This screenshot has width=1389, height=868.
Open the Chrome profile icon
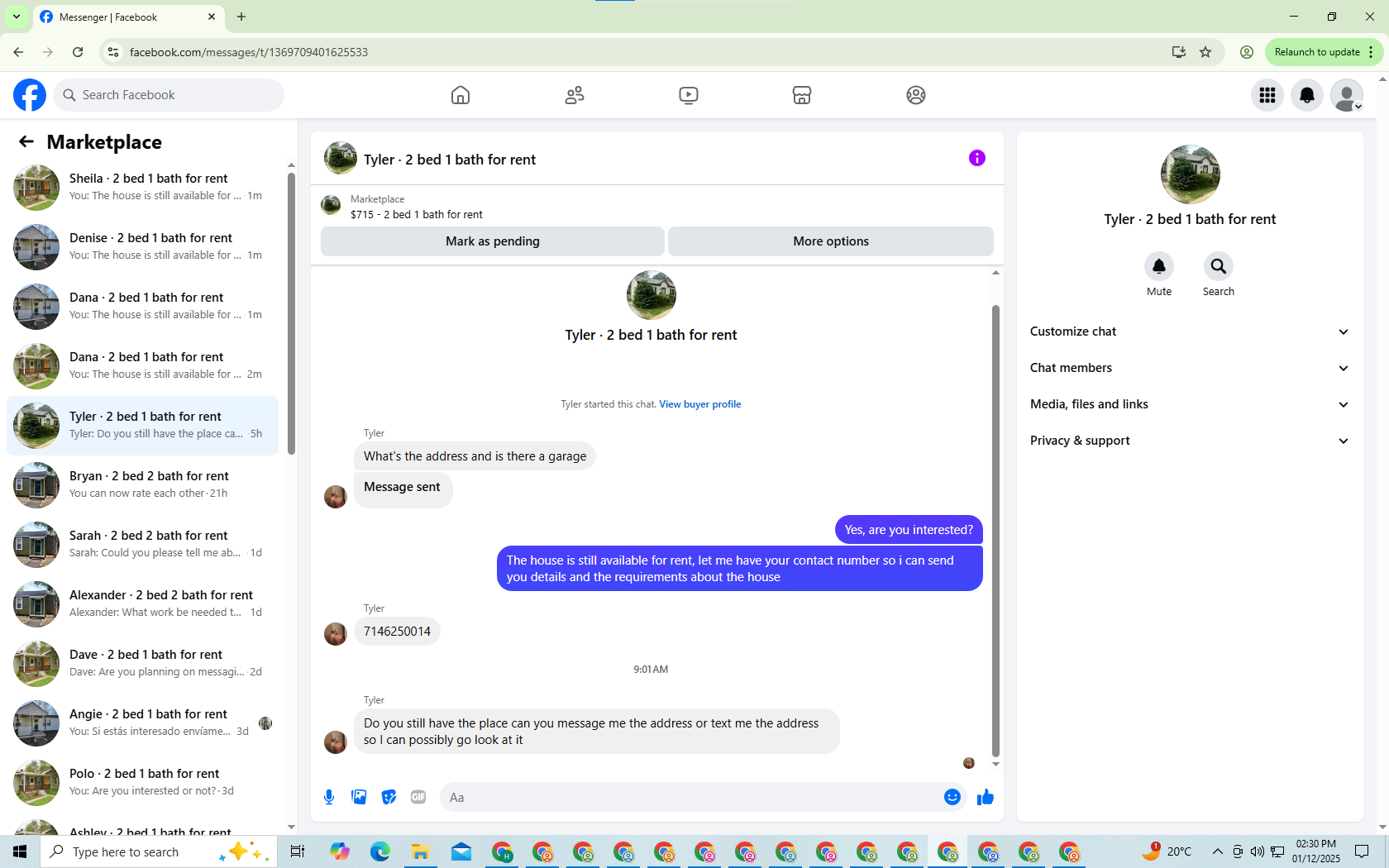tap(1247, 52)
